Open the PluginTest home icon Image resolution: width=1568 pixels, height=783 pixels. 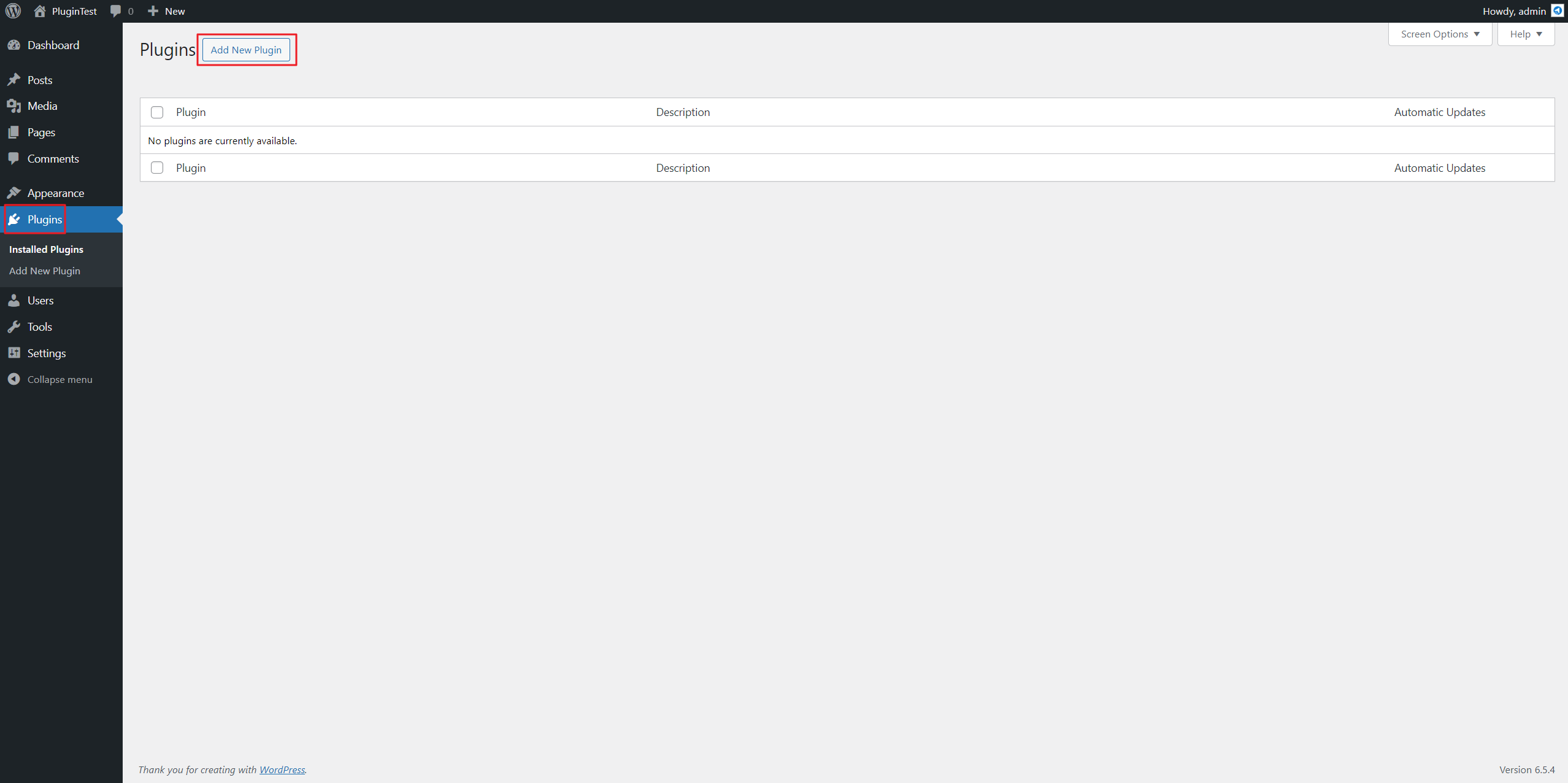tap(40, 11)
